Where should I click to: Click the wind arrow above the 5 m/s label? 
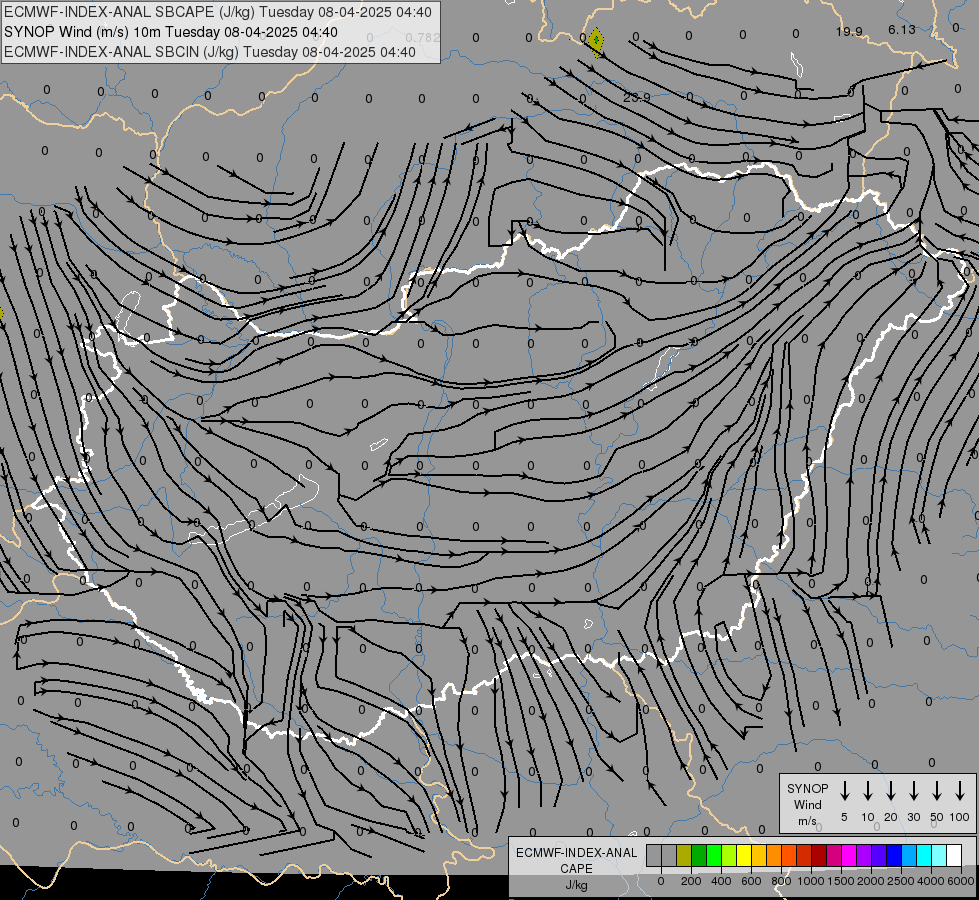(844, 791)
